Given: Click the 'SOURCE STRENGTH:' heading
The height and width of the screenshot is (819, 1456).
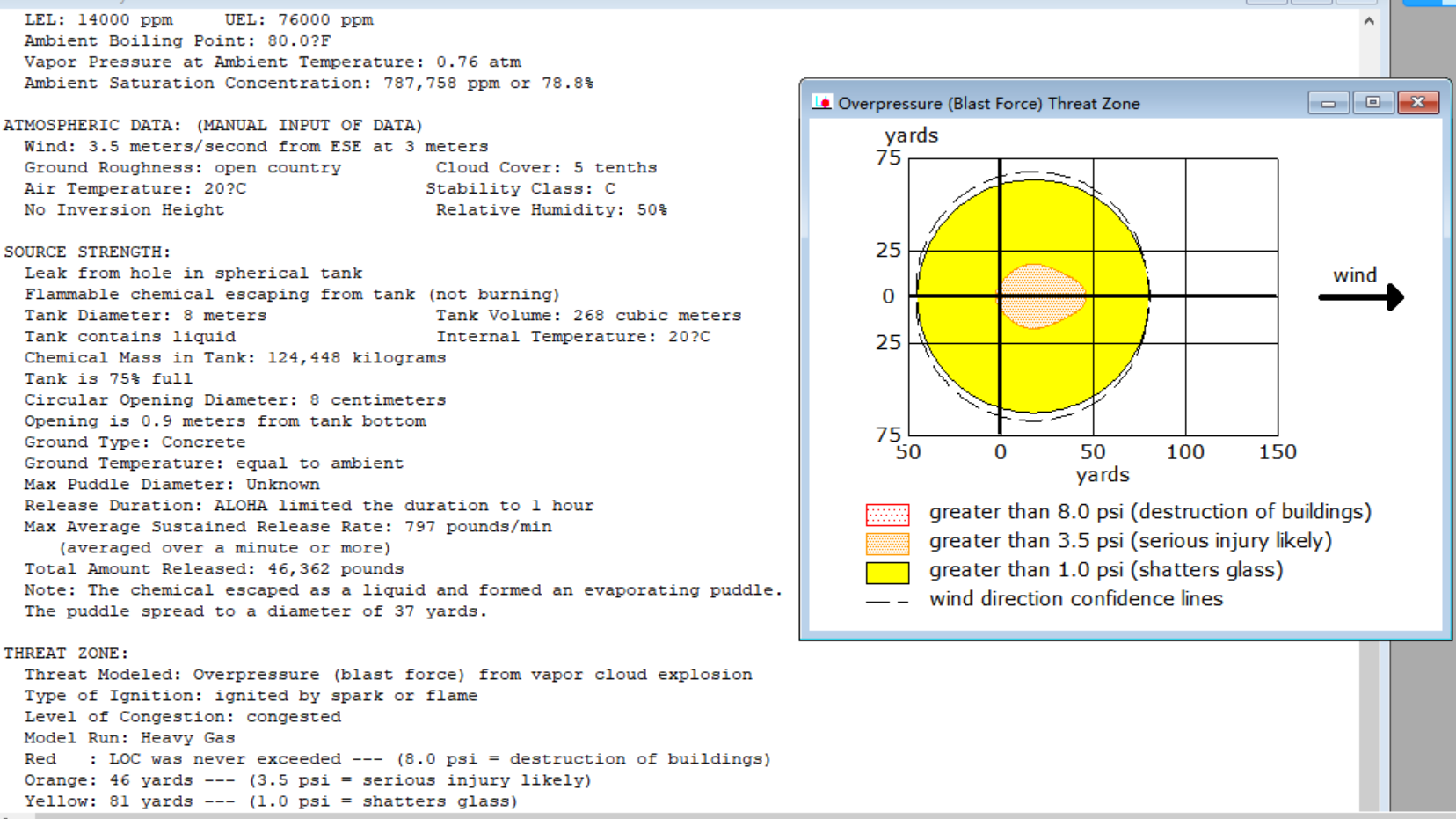Looking at the screenshot, I should 87,252.
